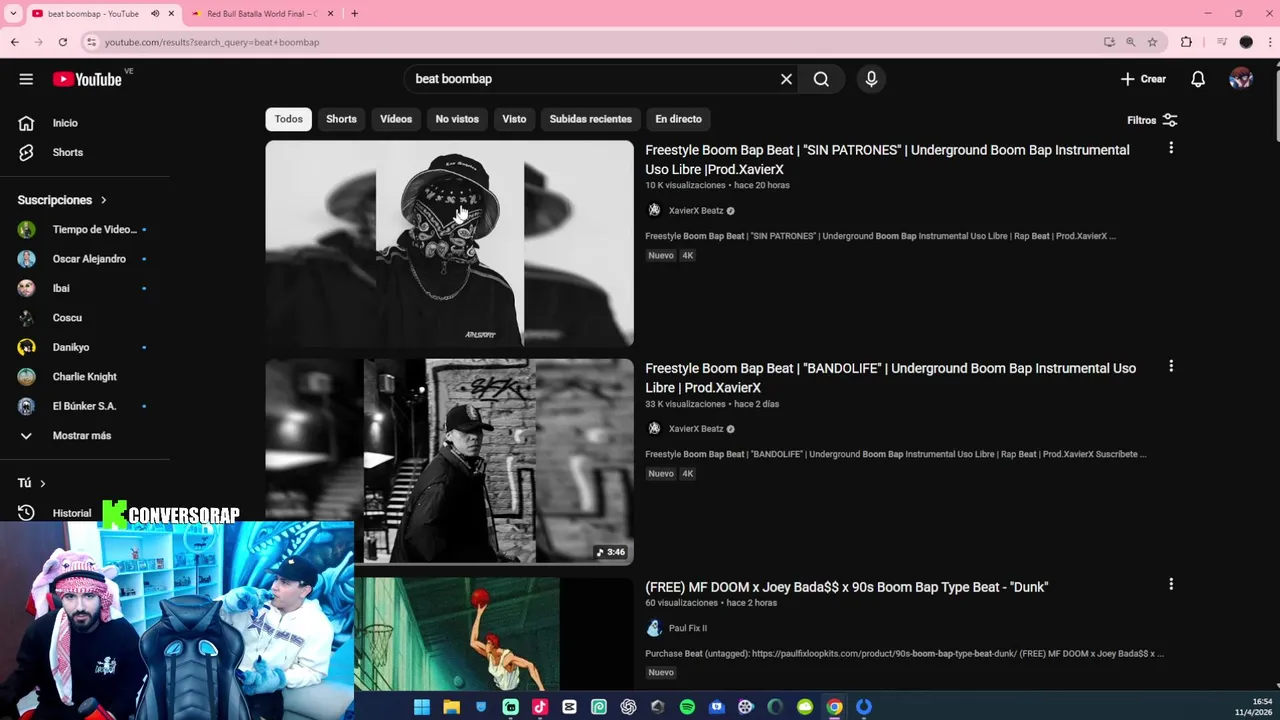Open Shorts from the sidebar icon
The width and height of the screenshot is (1280, 720).
(26, 152)
